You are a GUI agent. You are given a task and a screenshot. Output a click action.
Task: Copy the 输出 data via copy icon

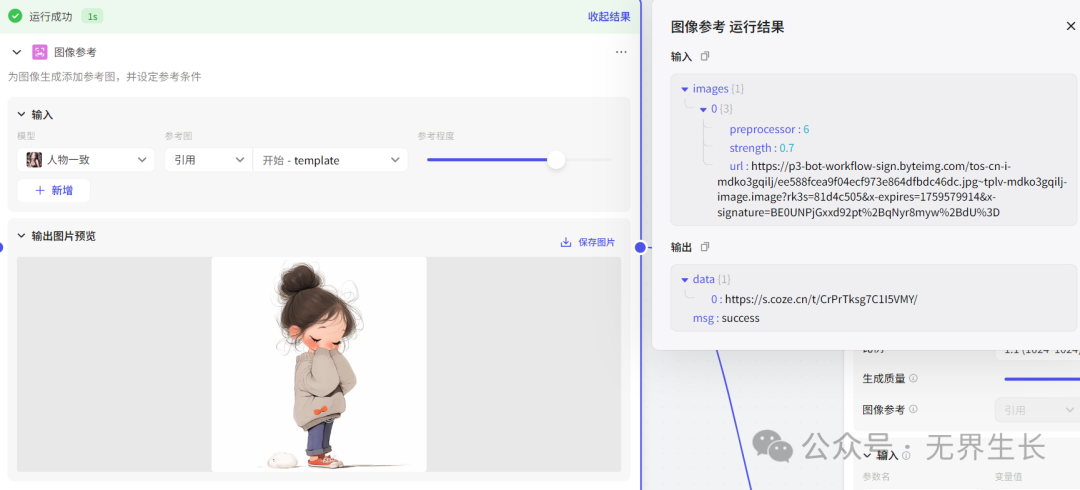tap(705, 247)
